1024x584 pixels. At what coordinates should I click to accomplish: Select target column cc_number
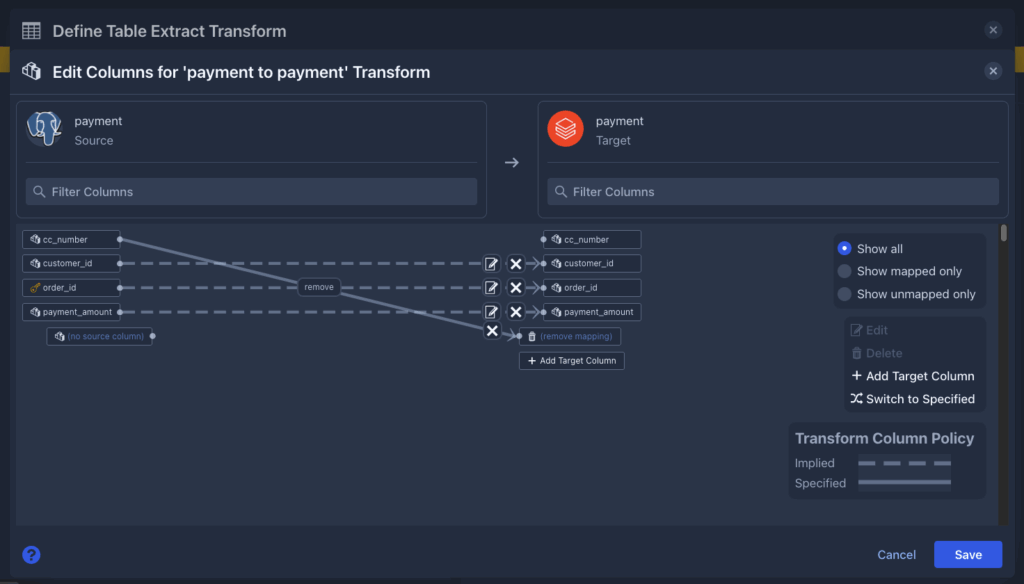pyautogui.click(x=592, y=240)
